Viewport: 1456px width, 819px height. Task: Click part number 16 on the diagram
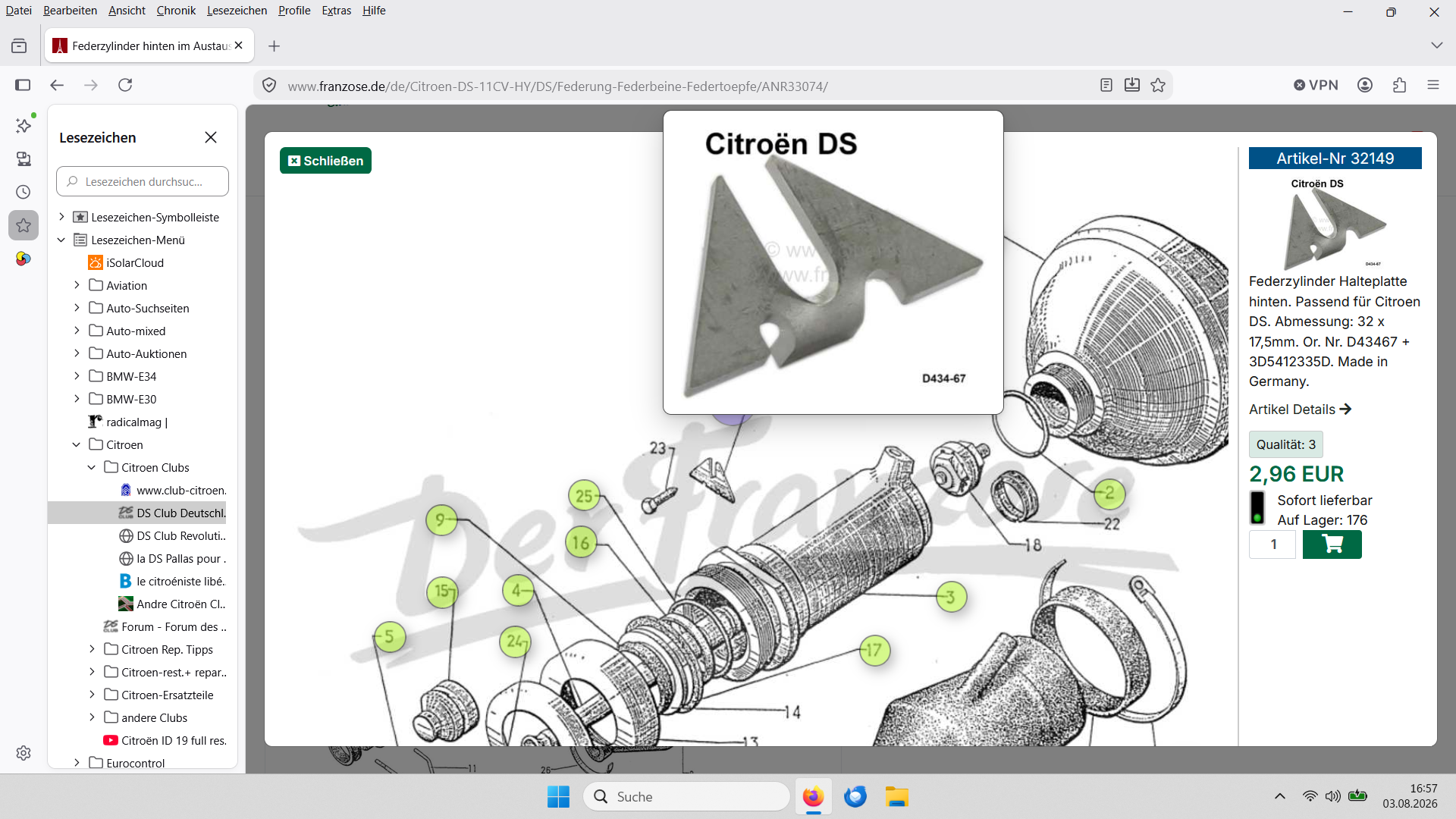click(x=581, y=543)
